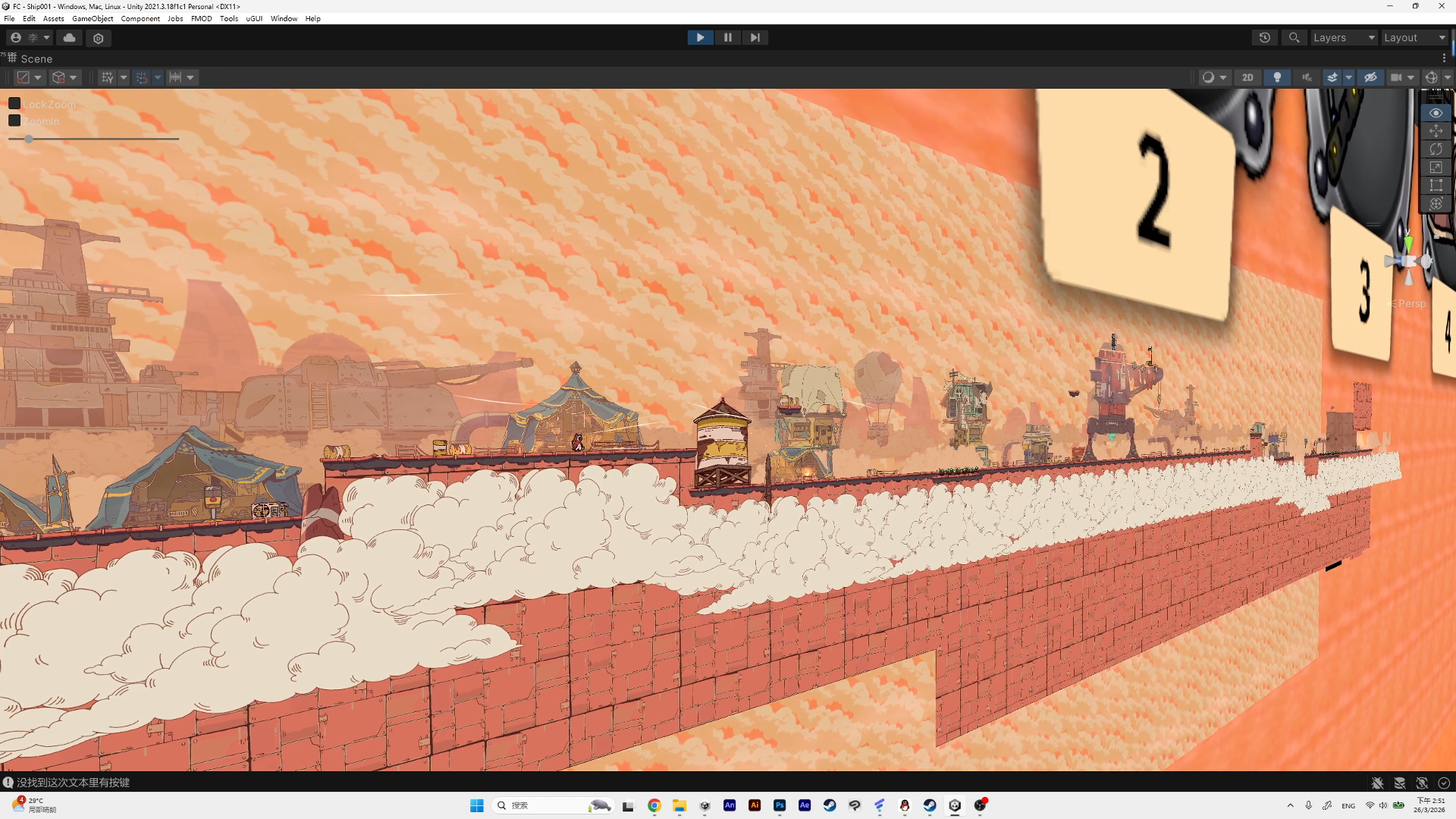Open the uGUI menu
Viewport: 1456px width, 819px height.
click(254, 18)
